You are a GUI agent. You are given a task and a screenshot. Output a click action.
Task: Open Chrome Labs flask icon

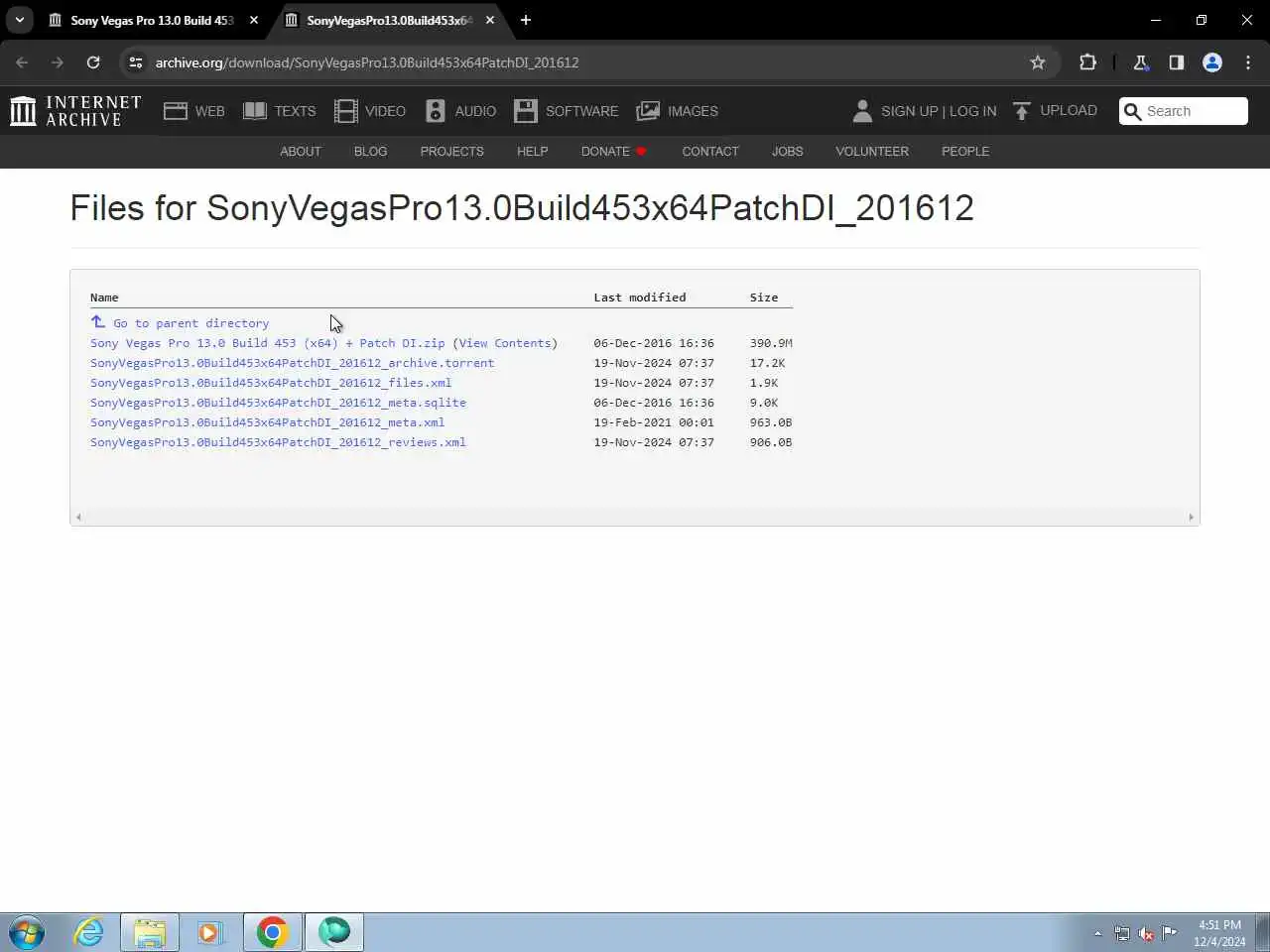point(1141,62)
